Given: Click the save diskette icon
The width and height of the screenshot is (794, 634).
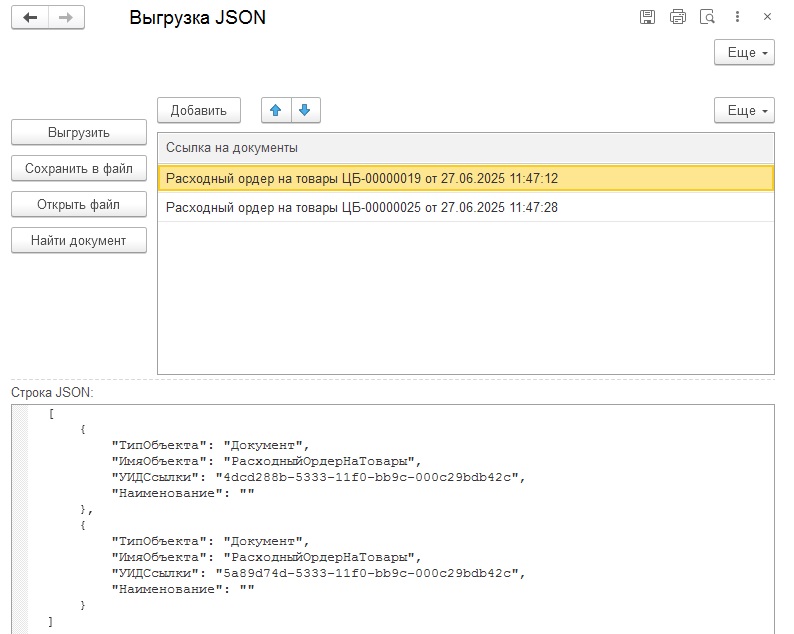Looking at the screenshot, I should pos(647,17).
